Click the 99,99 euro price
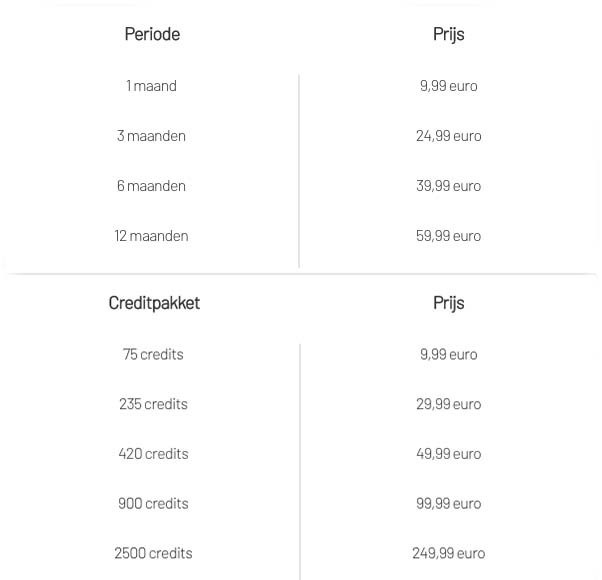Viewport: 602px width, 580px height. coord(448,504)
